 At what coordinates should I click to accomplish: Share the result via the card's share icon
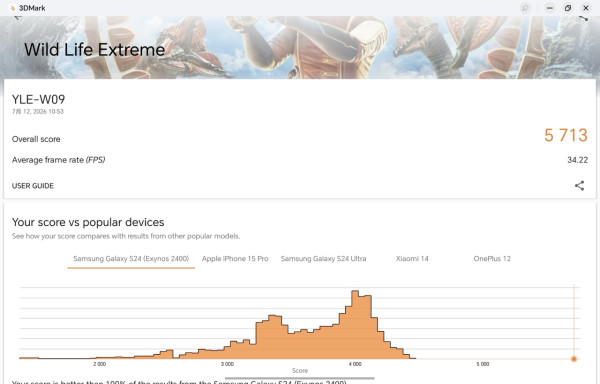(x=579, y=185)
